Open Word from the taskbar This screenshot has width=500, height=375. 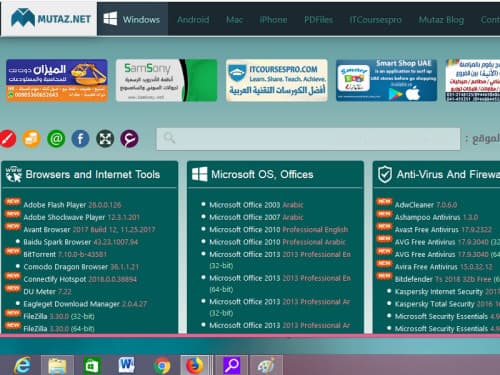coord(126,365)
